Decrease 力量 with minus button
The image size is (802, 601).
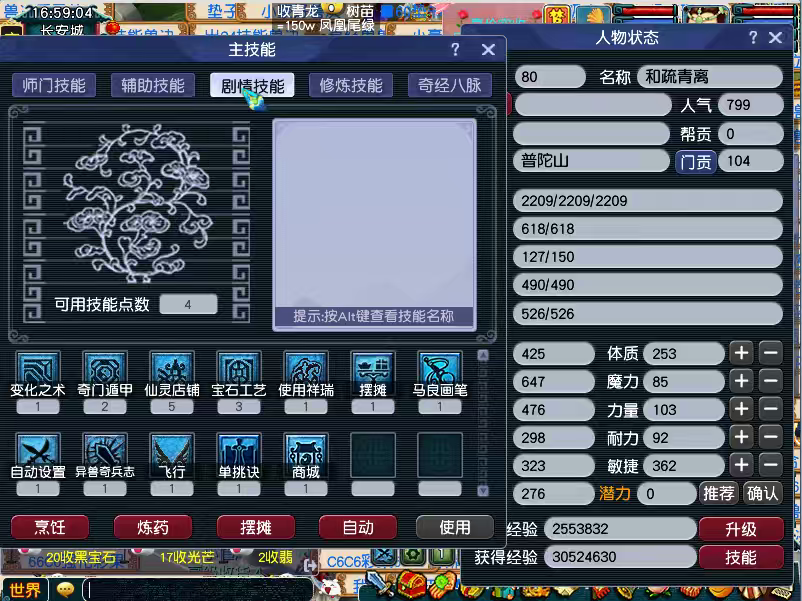771,409
